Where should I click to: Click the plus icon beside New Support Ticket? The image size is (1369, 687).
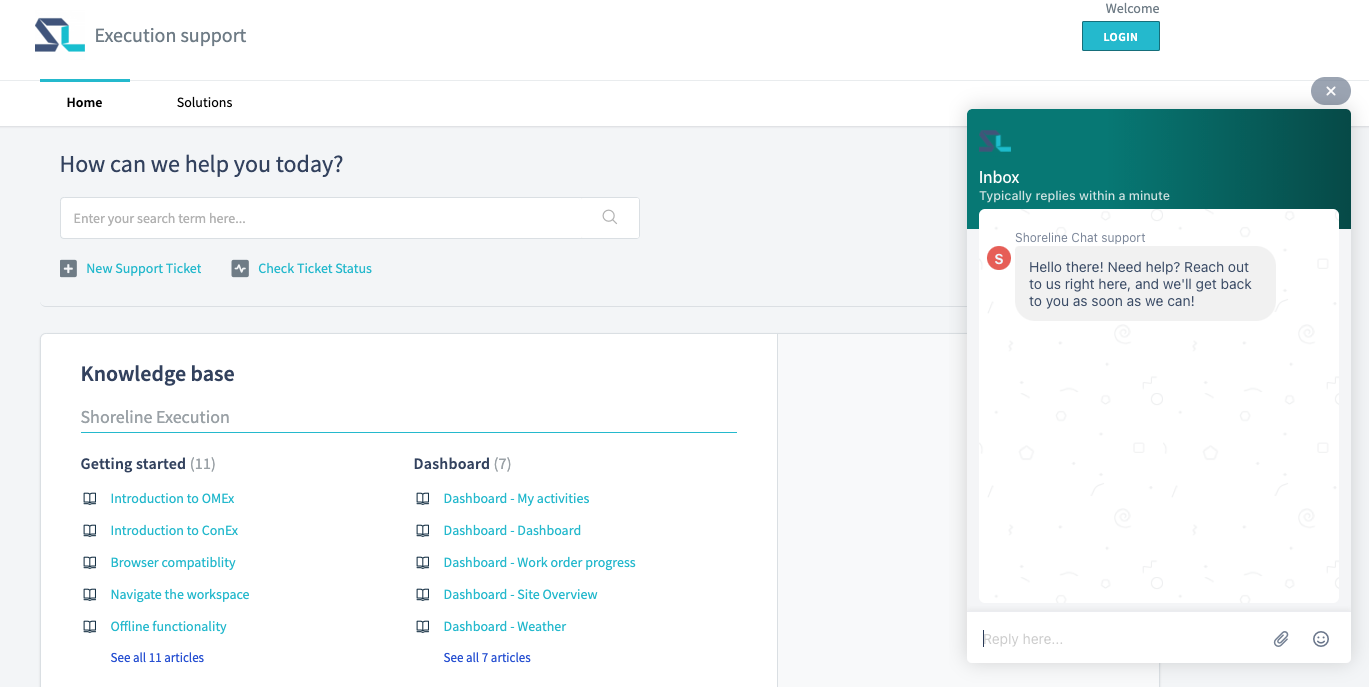tap(68, 268)
